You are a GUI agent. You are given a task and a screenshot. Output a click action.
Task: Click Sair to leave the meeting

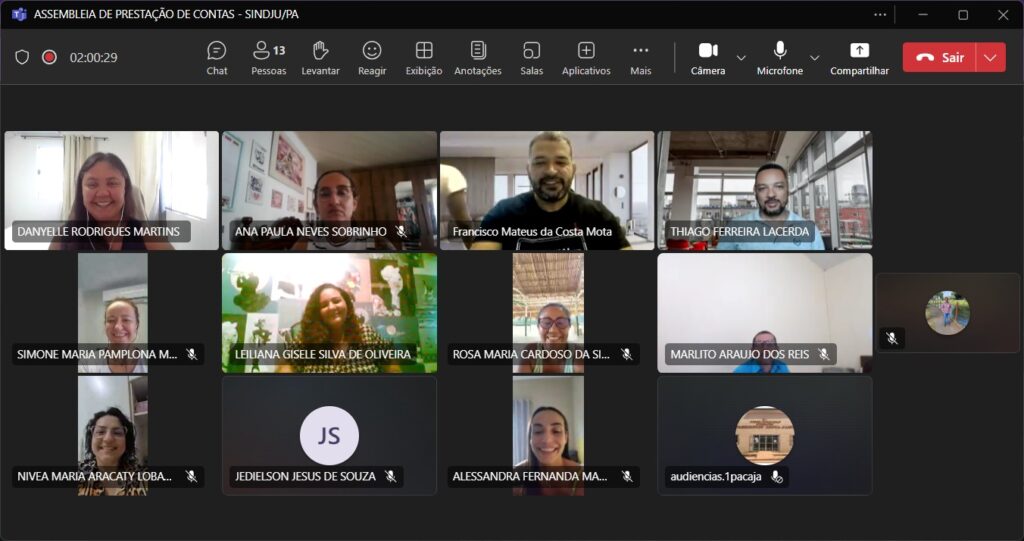pyautogui.click(x=939, y=57)
